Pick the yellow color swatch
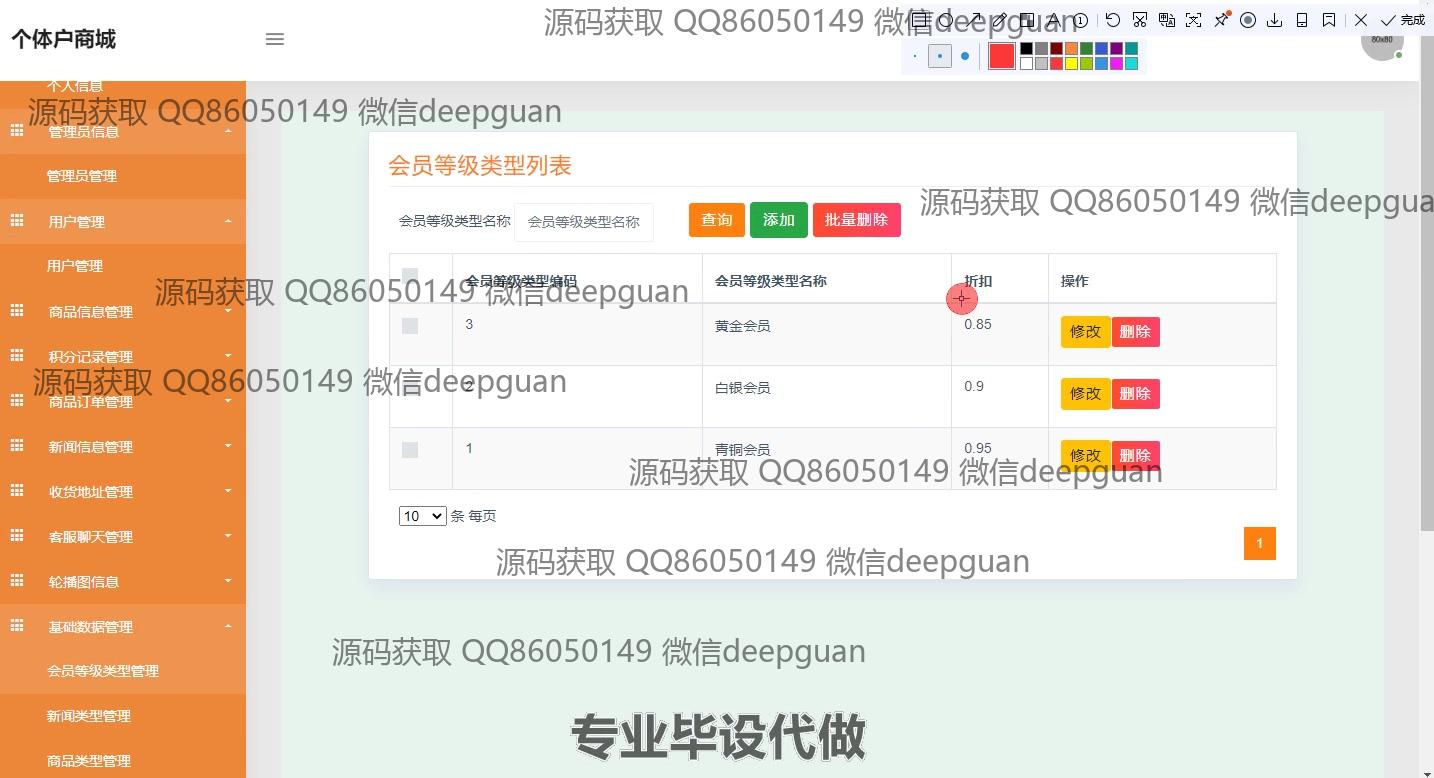1434x778 pixels. click(x=1071, y=64)
